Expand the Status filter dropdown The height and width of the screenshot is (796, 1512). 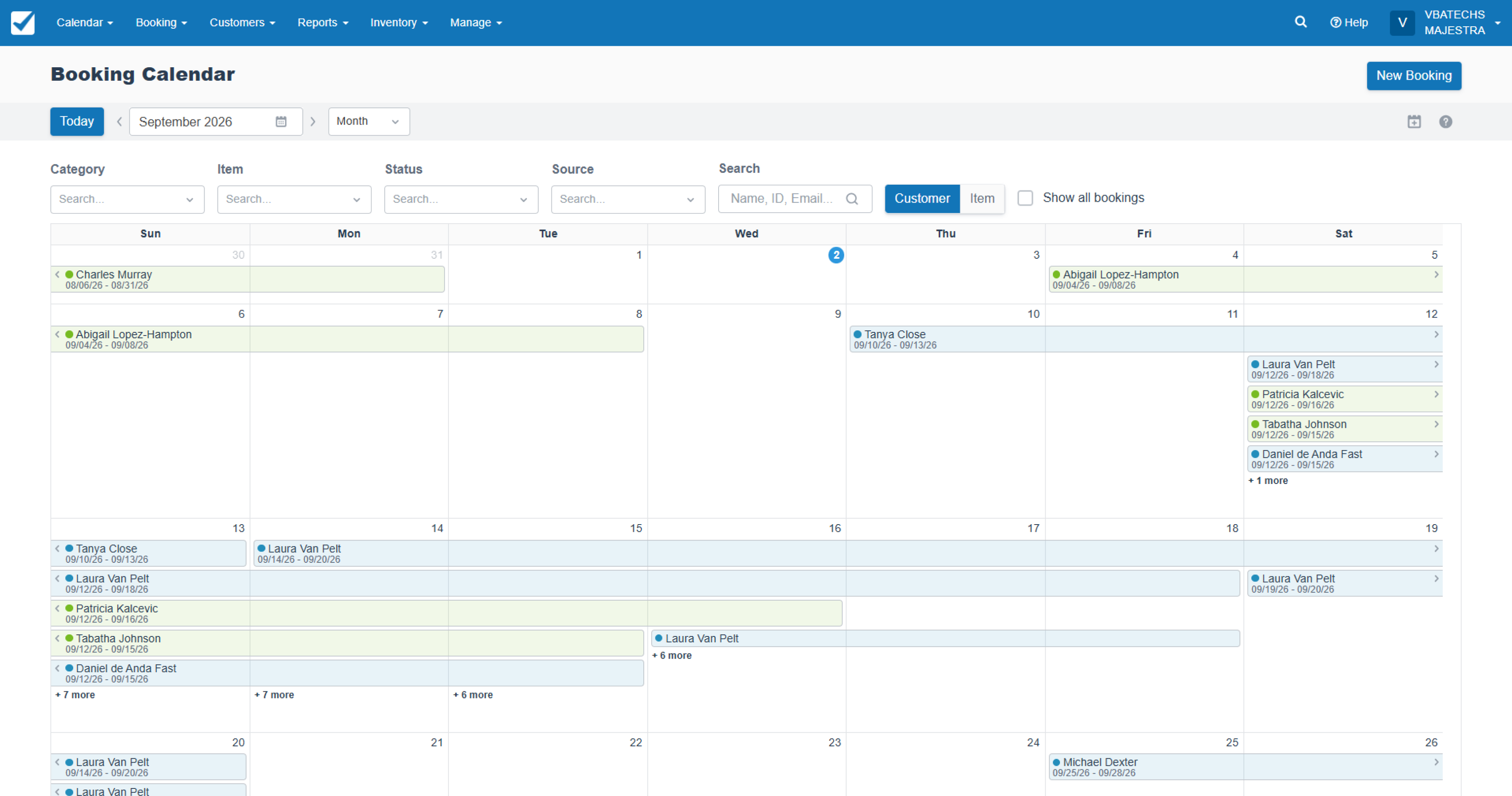coord(461,199)
